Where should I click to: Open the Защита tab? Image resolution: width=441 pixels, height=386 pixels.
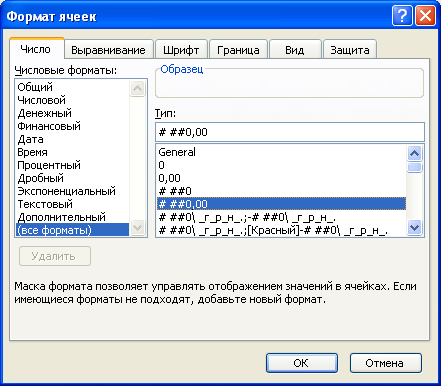[350, 50]
